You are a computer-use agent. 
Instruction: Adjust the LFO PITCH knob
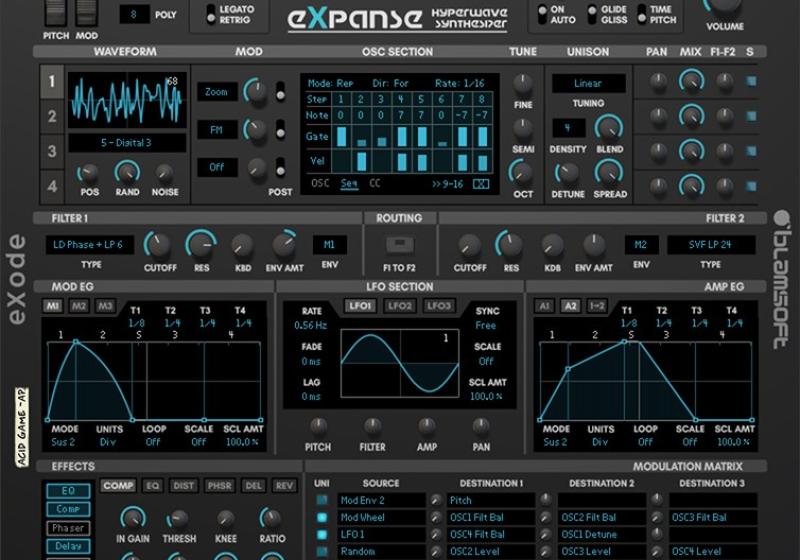coord(318,427)
